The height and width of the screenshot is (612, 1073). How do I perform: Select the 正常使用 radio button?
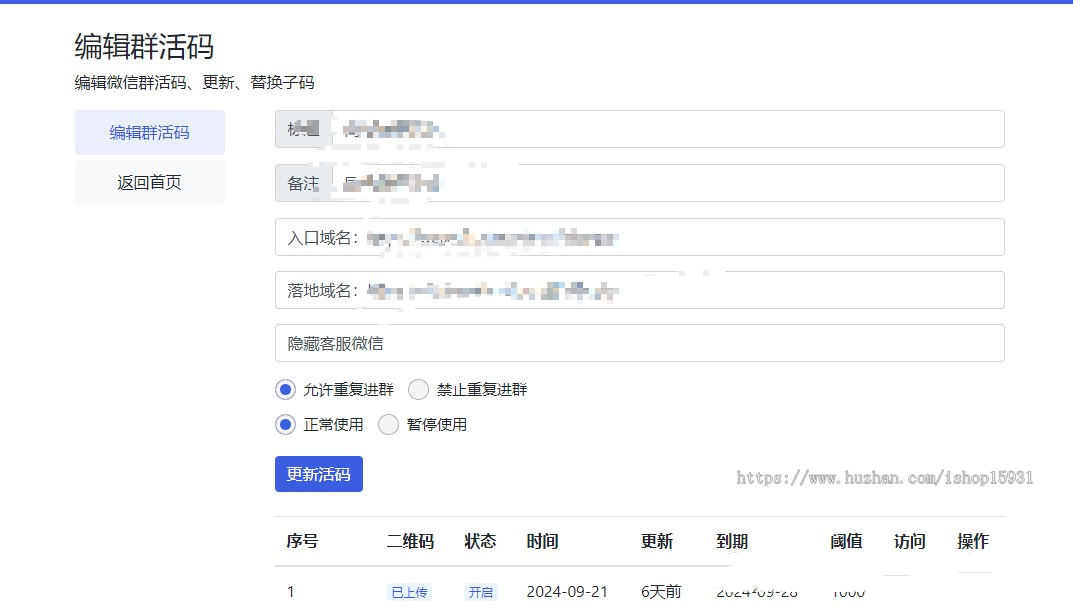[x=285, y=424]
